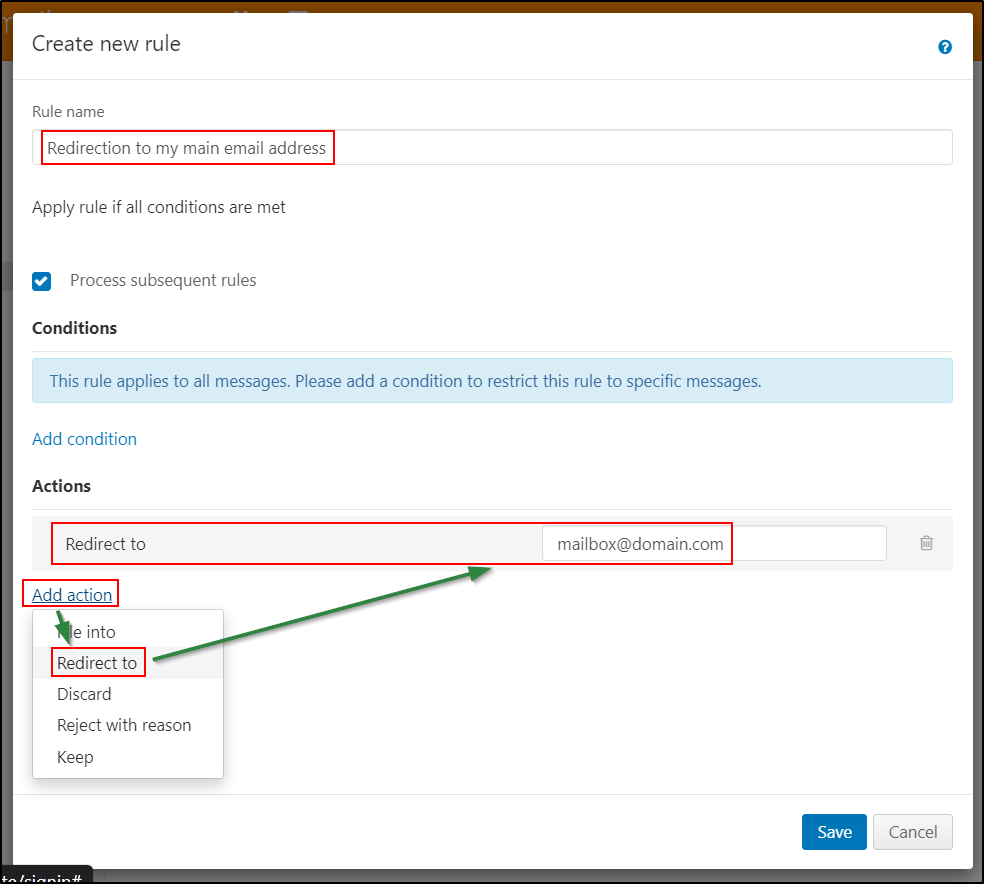Click the Conditions section heading
Image resolution: width=984 pixels, height=884 pixels.
[x=74, y=327]
